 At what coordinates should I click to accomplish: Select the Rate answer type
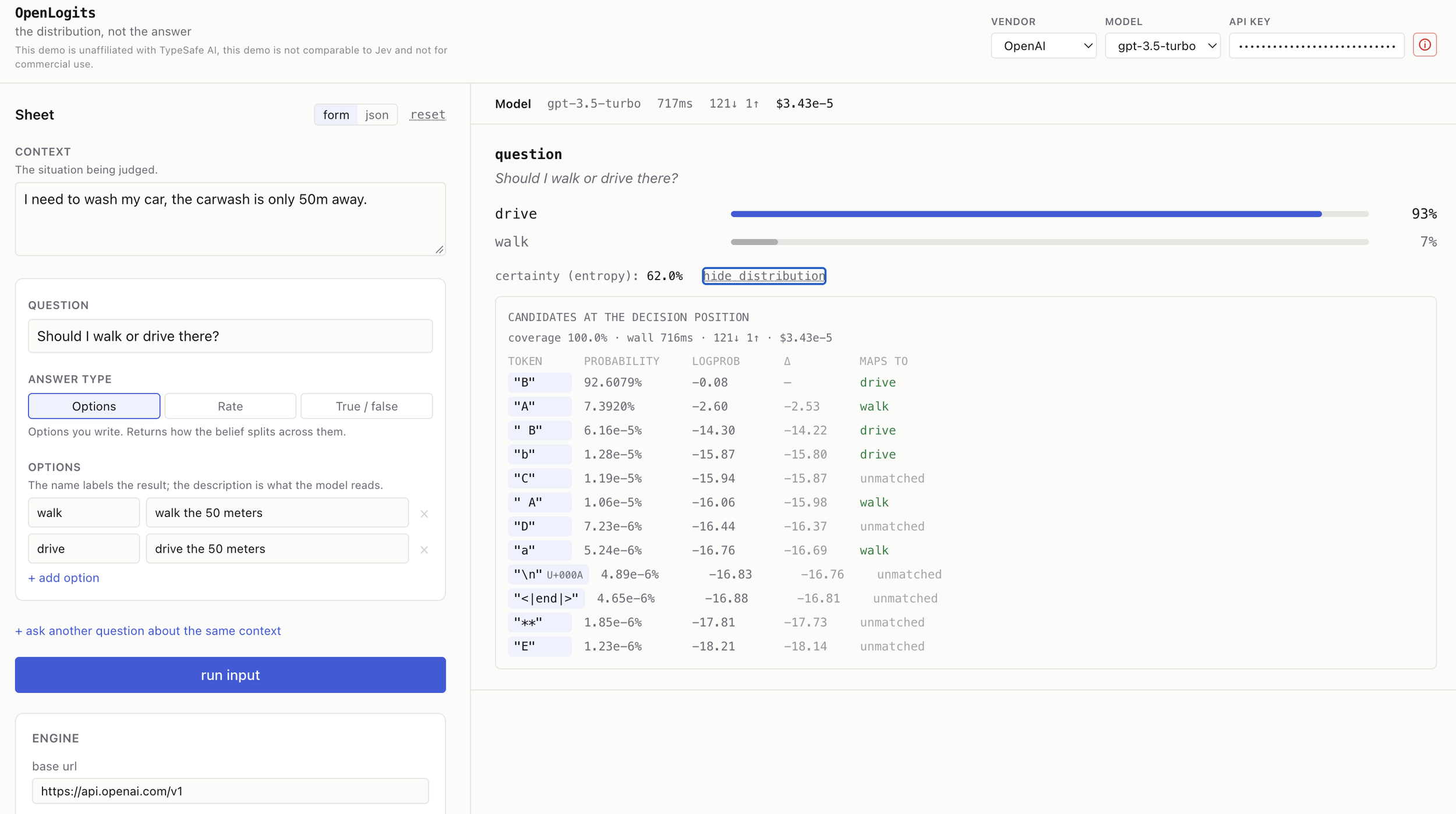(230, 406)
